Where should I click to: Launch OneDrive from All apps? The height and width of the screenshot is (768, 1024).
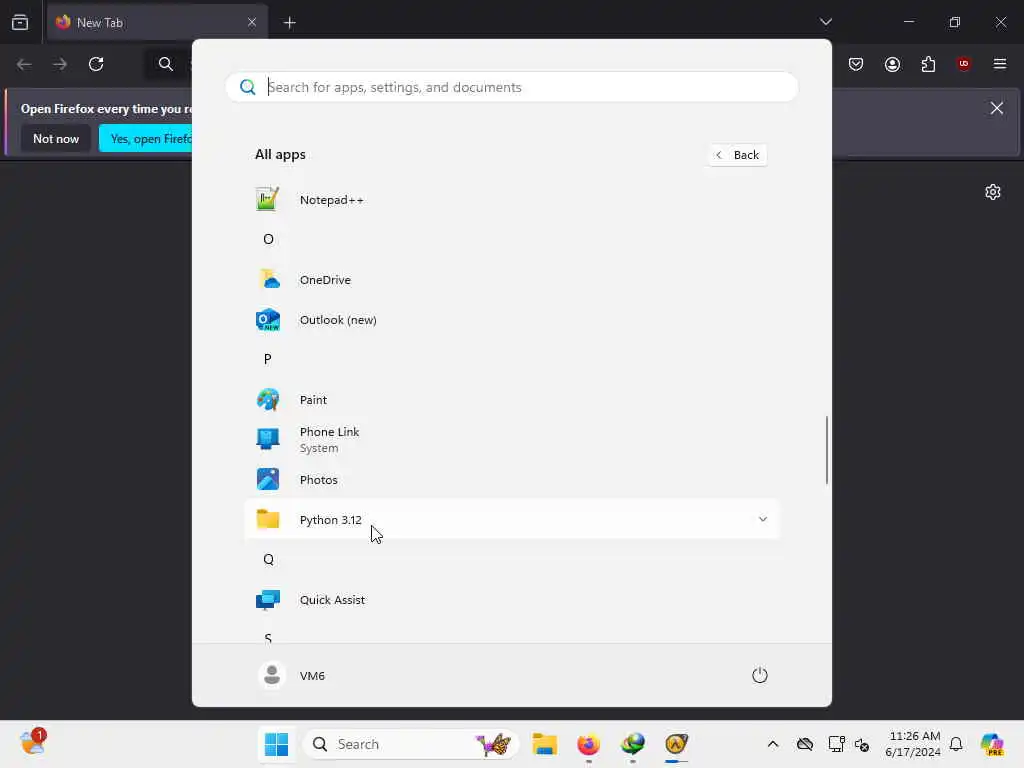pyautogui.click(x=511, y=280)
